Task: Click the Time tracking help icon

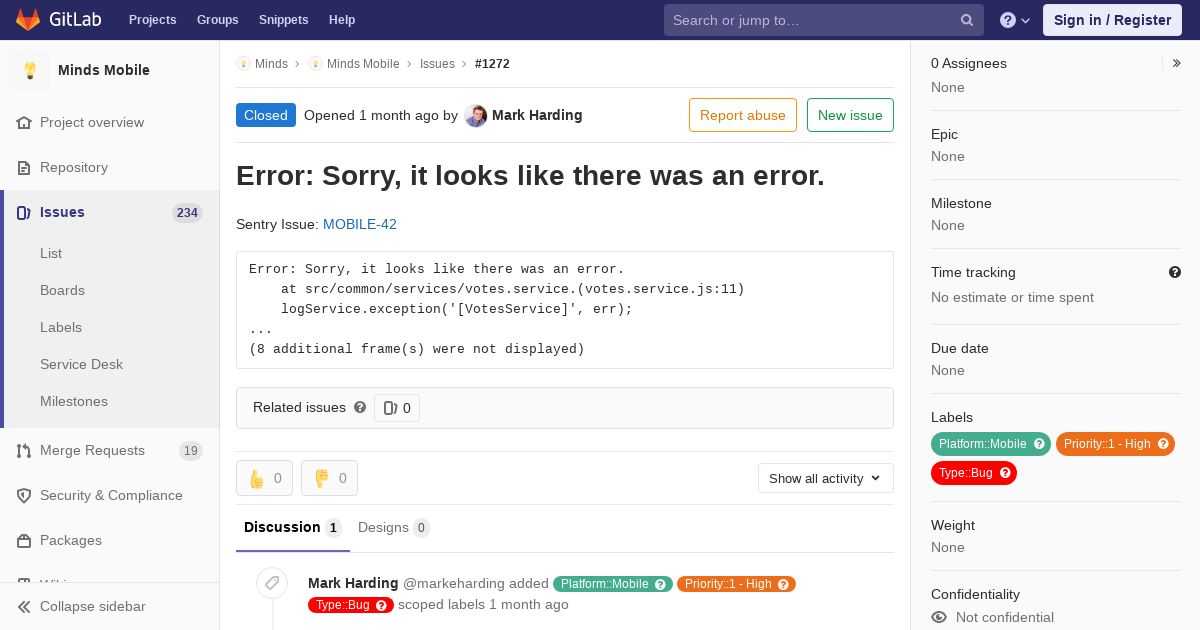Action: click(x=1175, y=272)
